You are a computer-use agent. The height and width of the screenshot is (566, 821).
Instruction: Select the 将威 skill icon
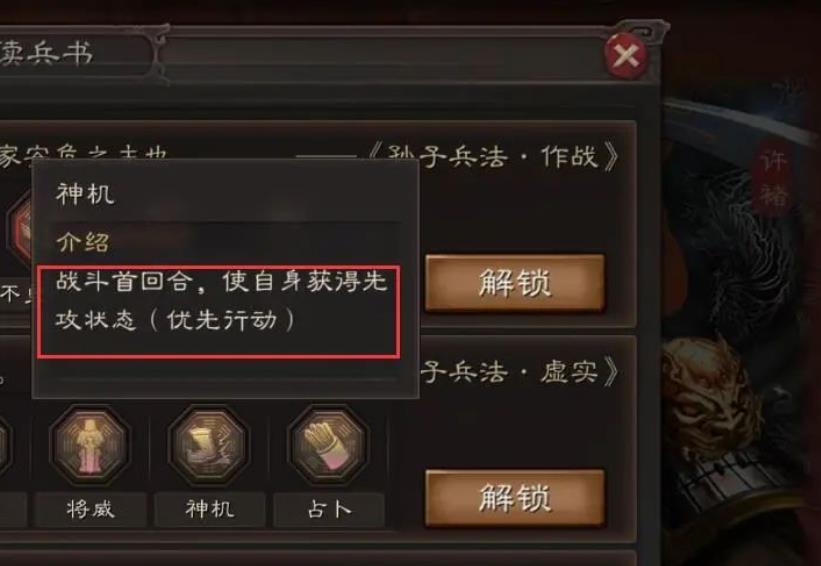(90, 445)
